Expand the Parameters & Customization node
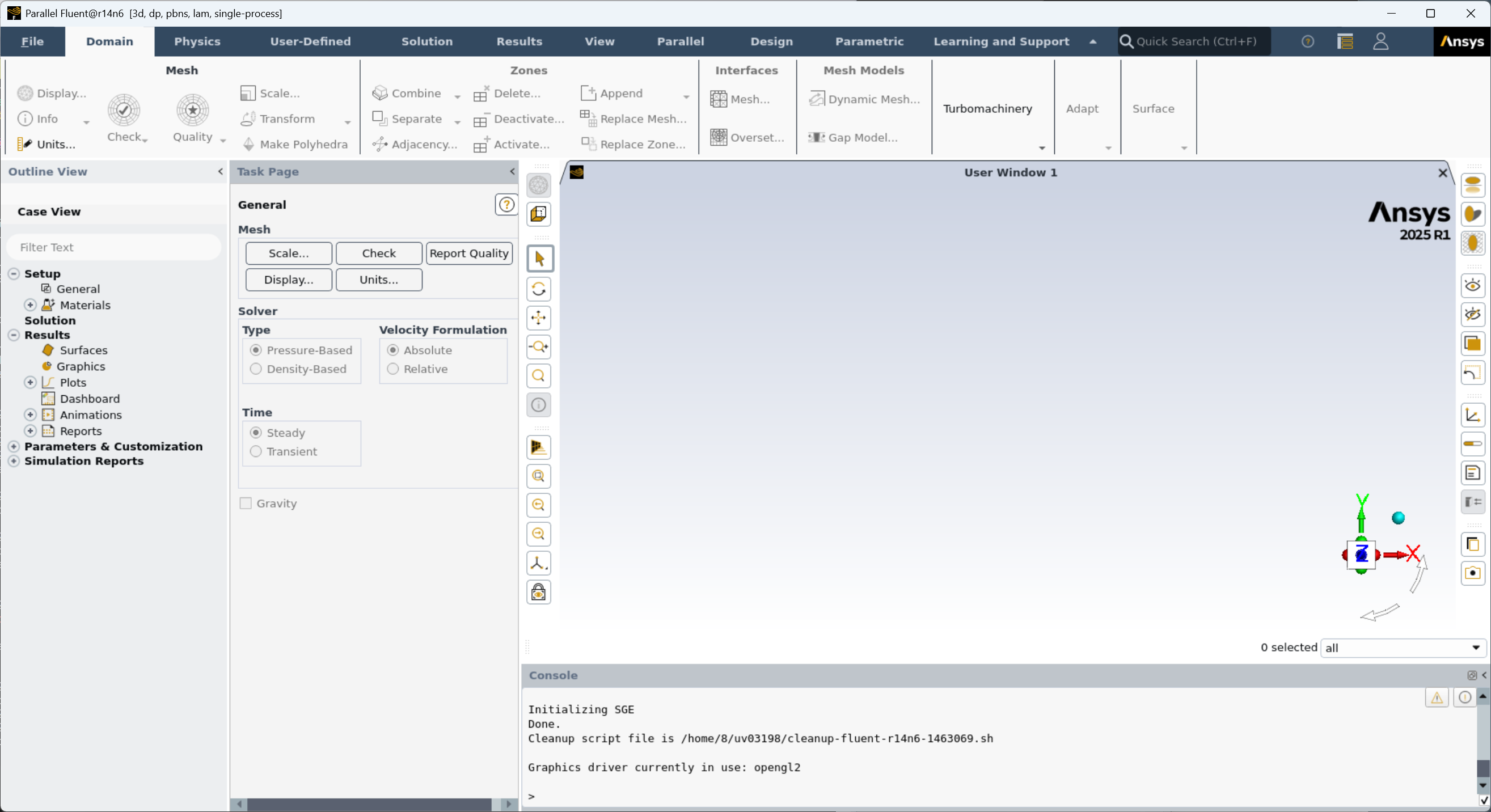The width and height of the screenshot is (1491, 812). [x=14, y=447]
